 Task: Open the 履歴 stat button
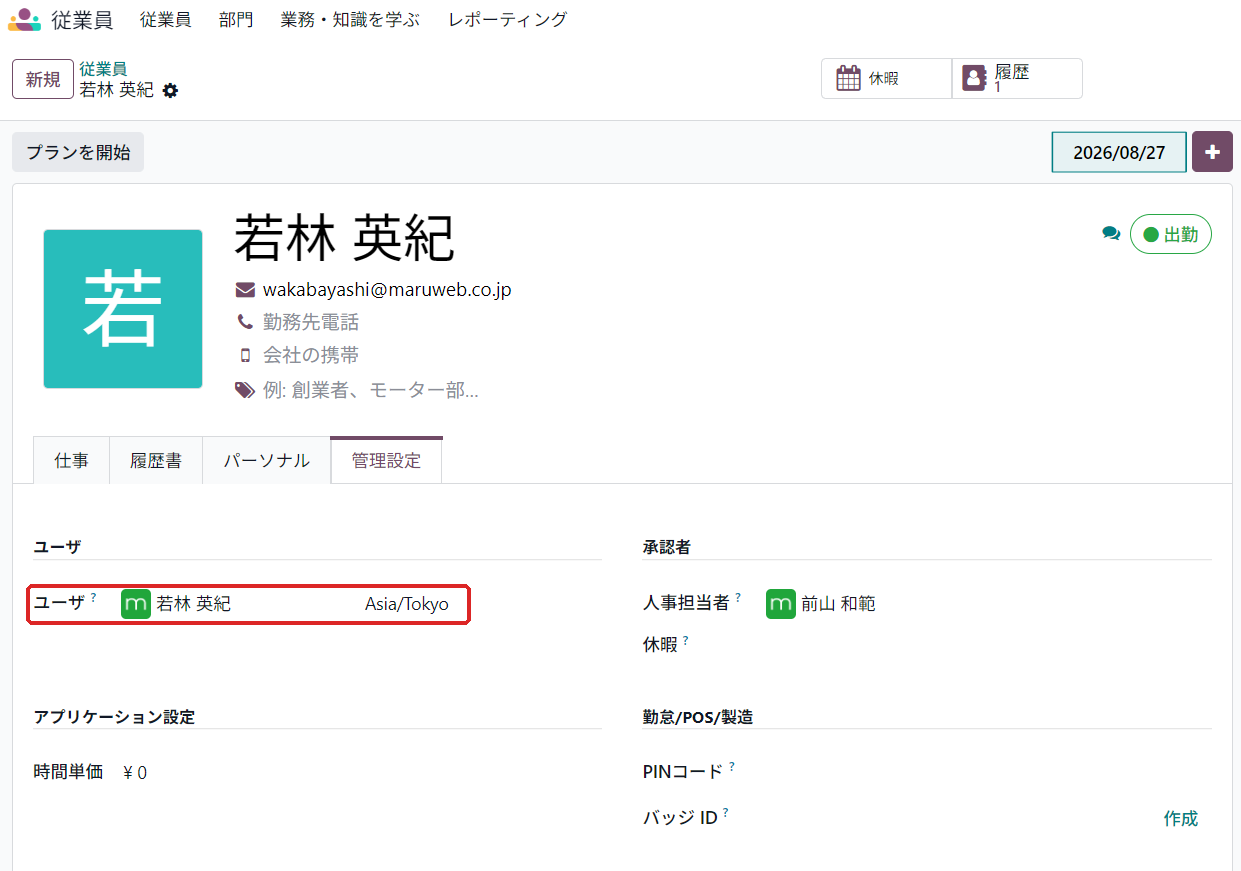1017,78
